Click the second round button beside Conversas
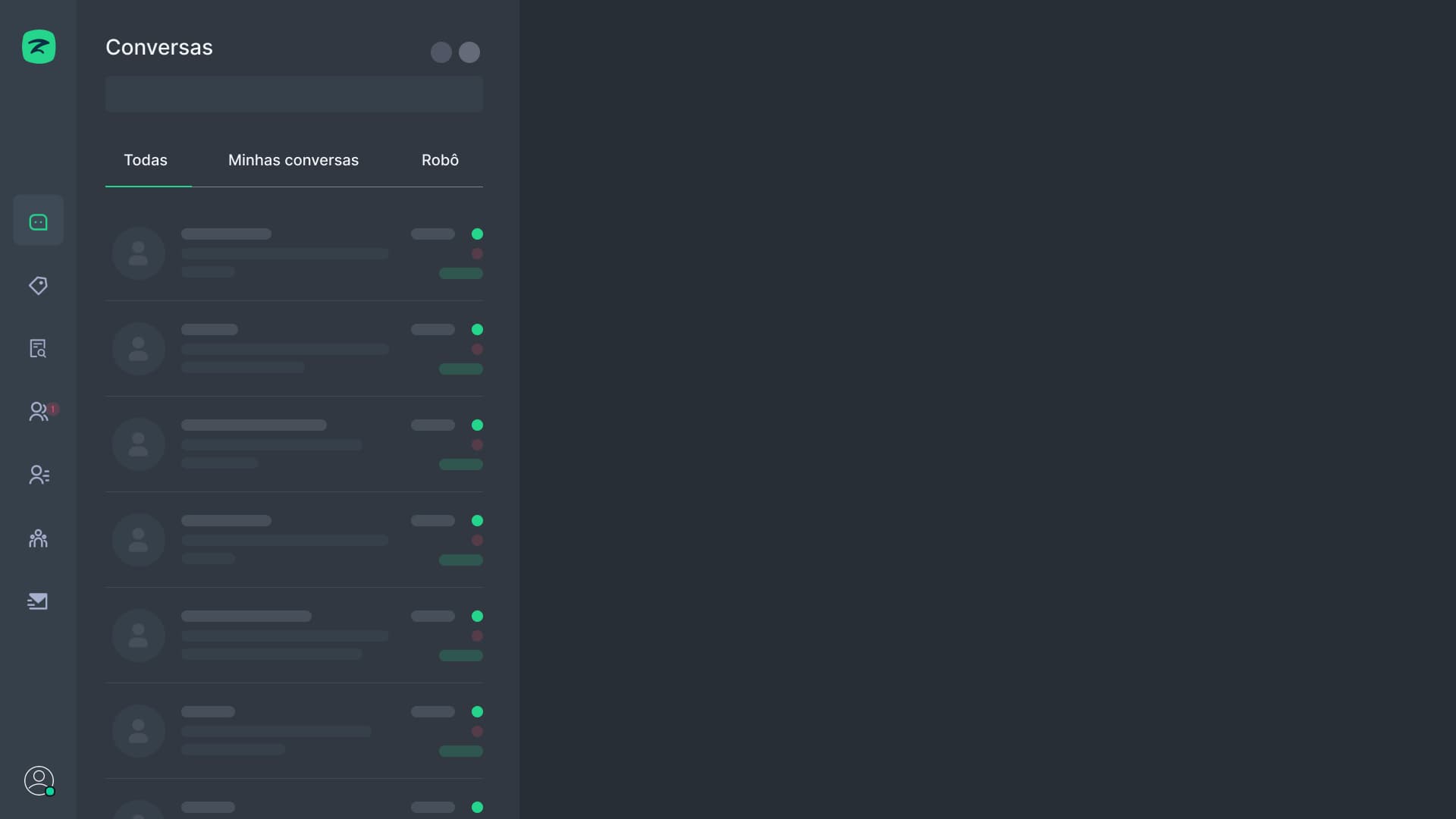Screen dimensions: 1456x819 469,52
